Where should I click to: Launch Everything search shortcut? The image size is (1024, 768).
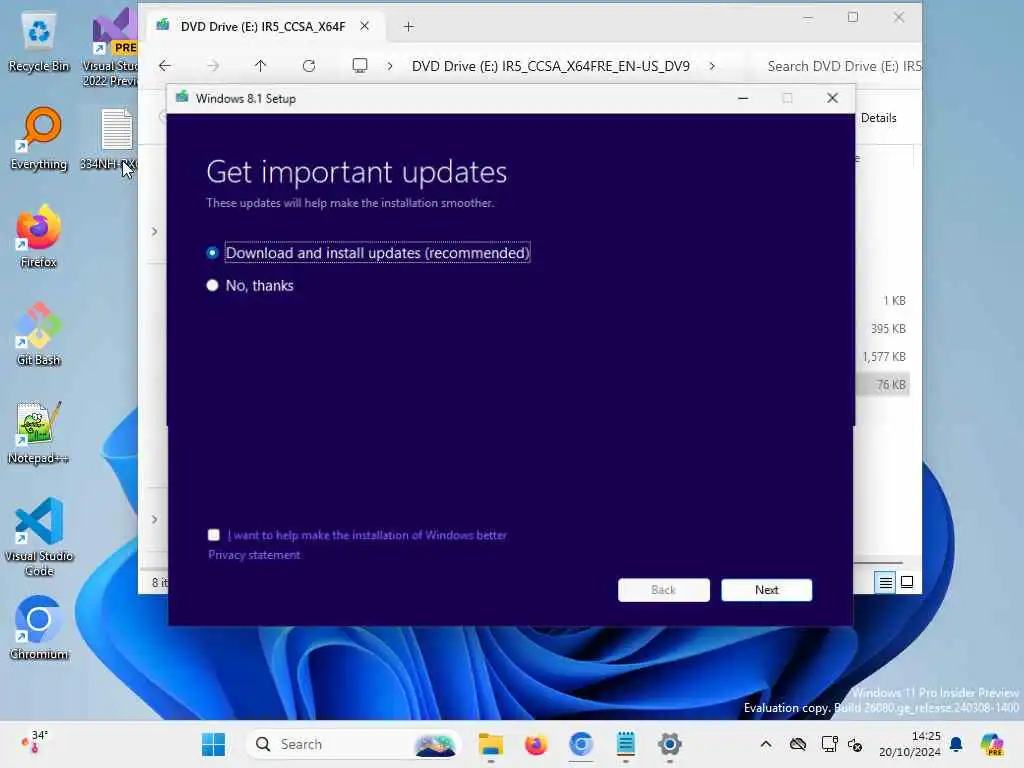tap(39, 140)
